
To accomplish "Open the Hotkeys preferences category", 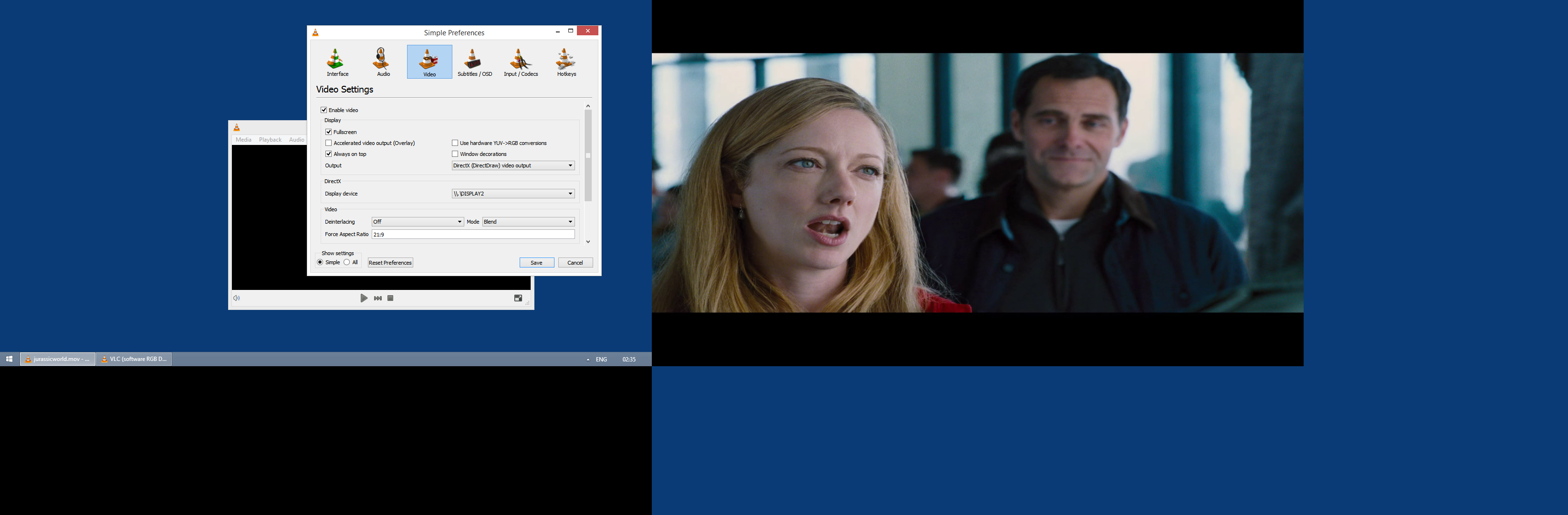I will 566,62.
